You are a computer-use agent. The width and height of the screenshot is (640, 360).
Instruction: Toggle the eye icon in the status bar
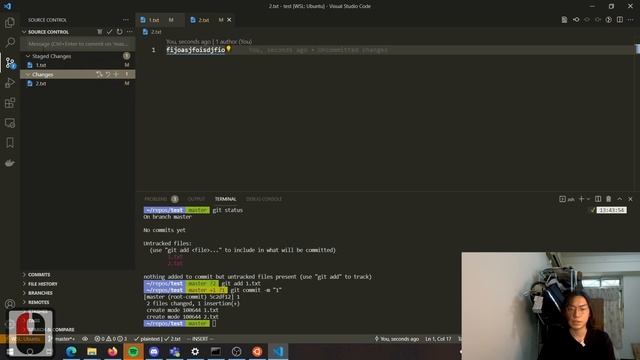tap(85, 339)
